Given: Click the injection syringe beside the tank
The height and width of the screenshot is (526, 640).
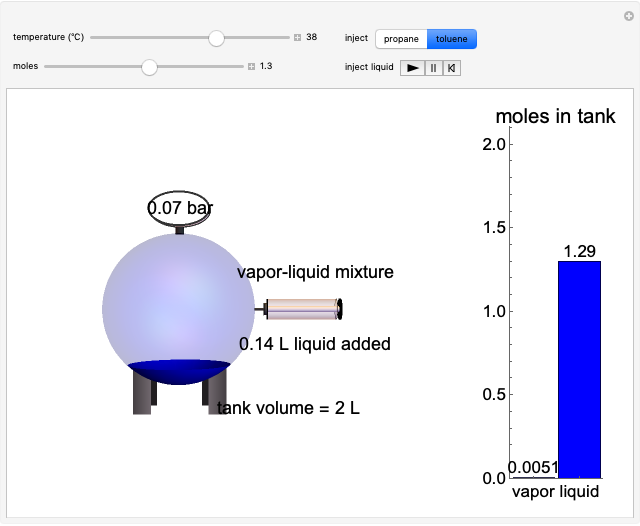Looking at the screenshot, I should [x=304, y=309].
